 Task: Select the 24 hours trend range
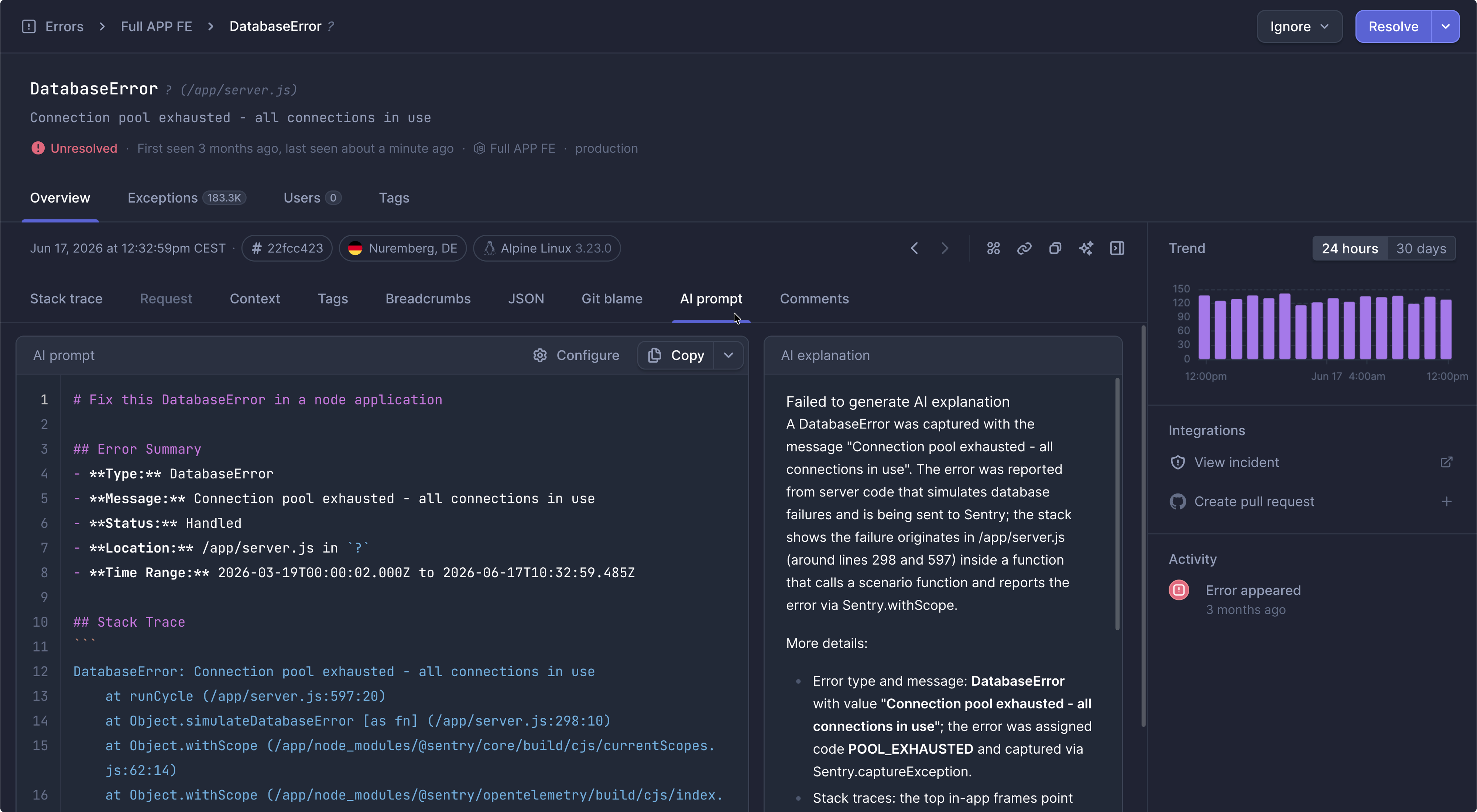(x=1350, y=248)
